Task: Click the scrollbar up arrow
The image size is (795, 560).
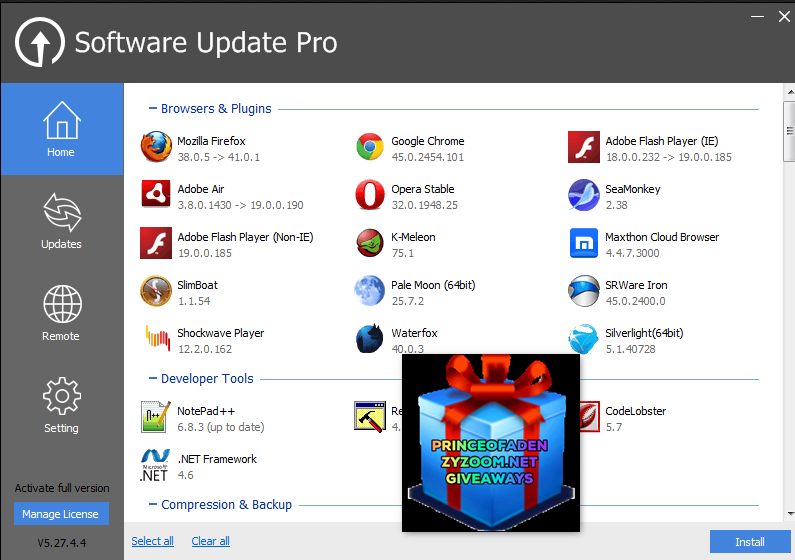Action: click(x=790, y=92)
